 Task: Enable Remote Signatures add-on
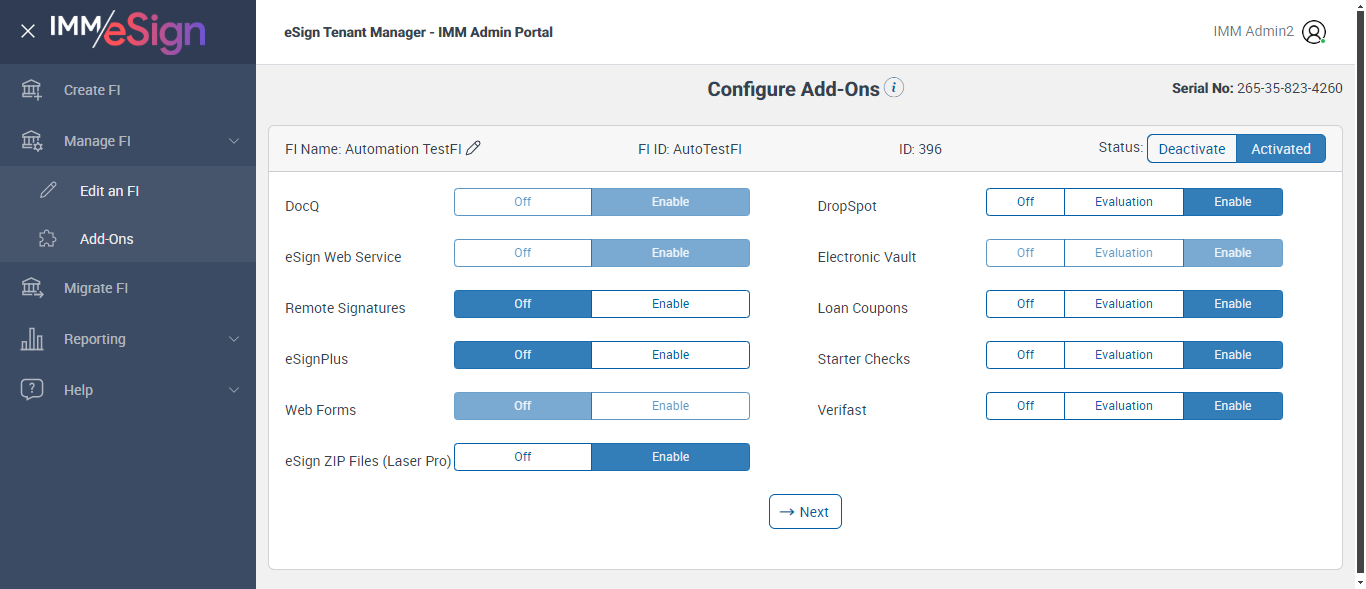point(670,304)
